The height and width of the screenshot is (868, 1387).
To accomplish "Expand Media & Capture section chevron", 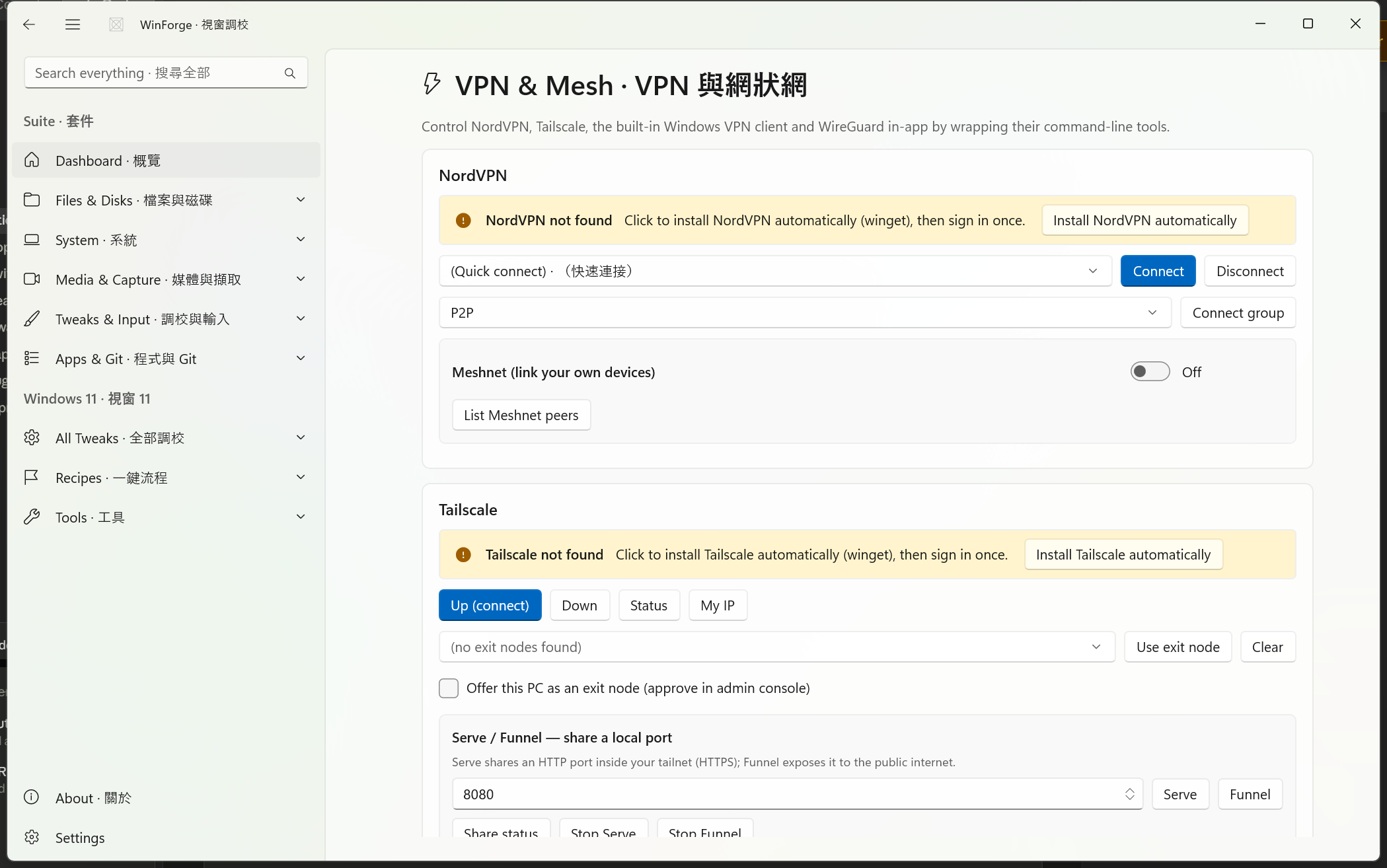I will click(x=301, y=279).
